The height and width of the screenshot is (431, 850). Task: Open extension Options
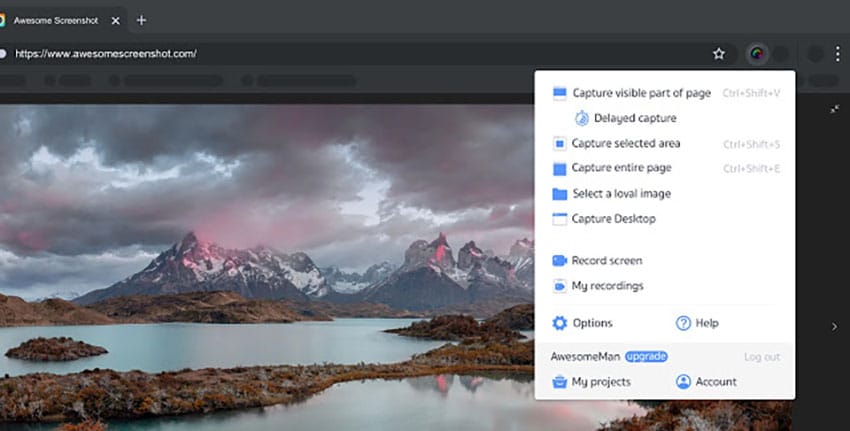(x=582, y=323)
